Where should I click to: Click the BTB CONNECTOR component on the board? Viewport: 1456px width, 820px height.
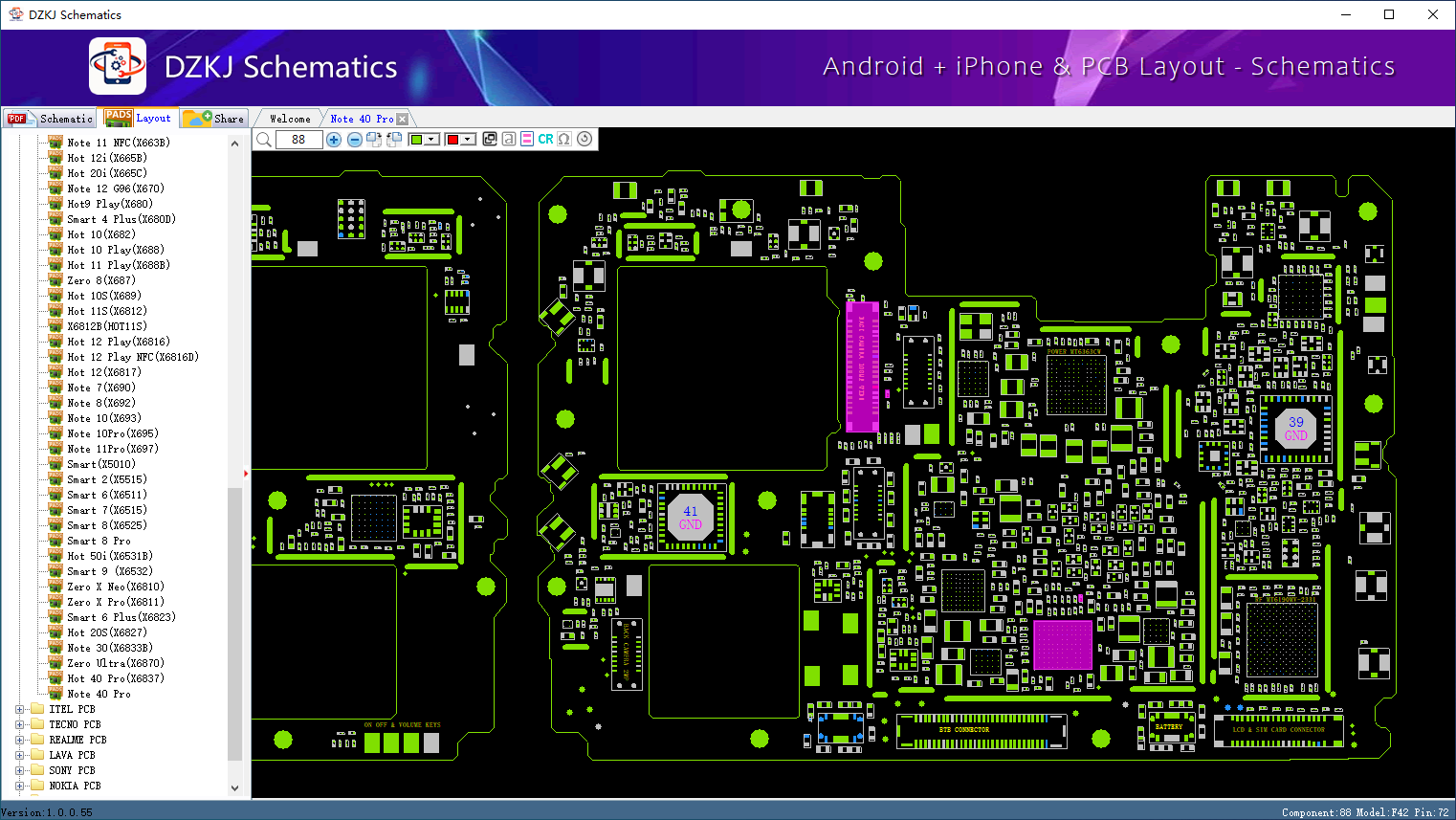tap(982, 731)
